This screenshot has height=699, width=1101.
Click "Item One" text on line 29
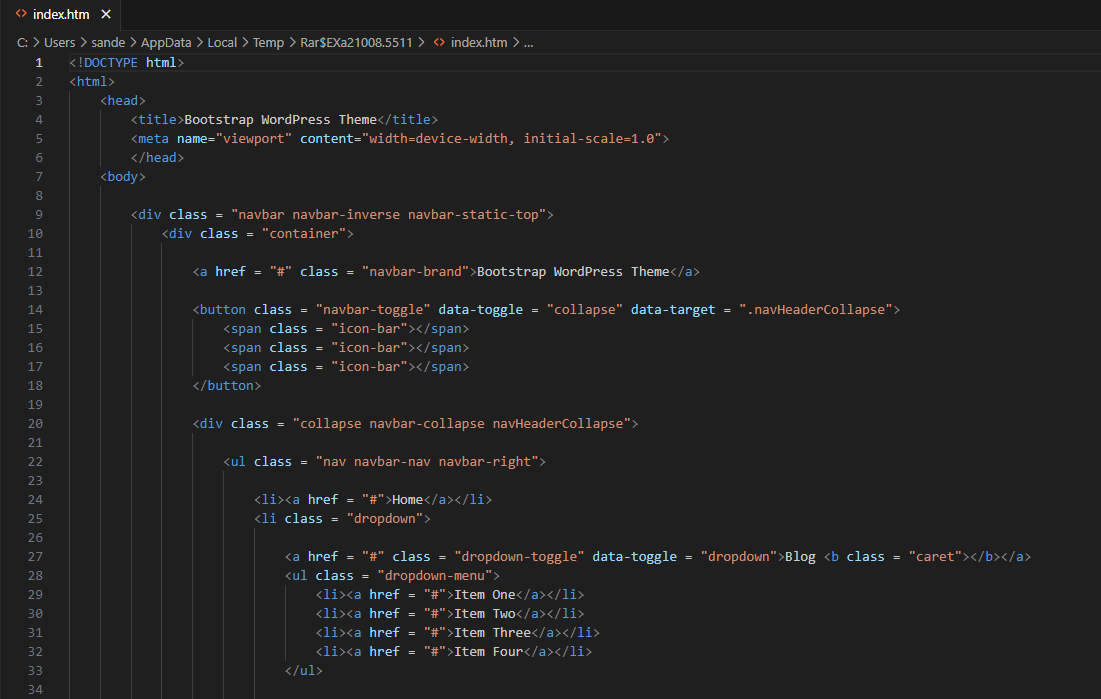coord(484,594)
